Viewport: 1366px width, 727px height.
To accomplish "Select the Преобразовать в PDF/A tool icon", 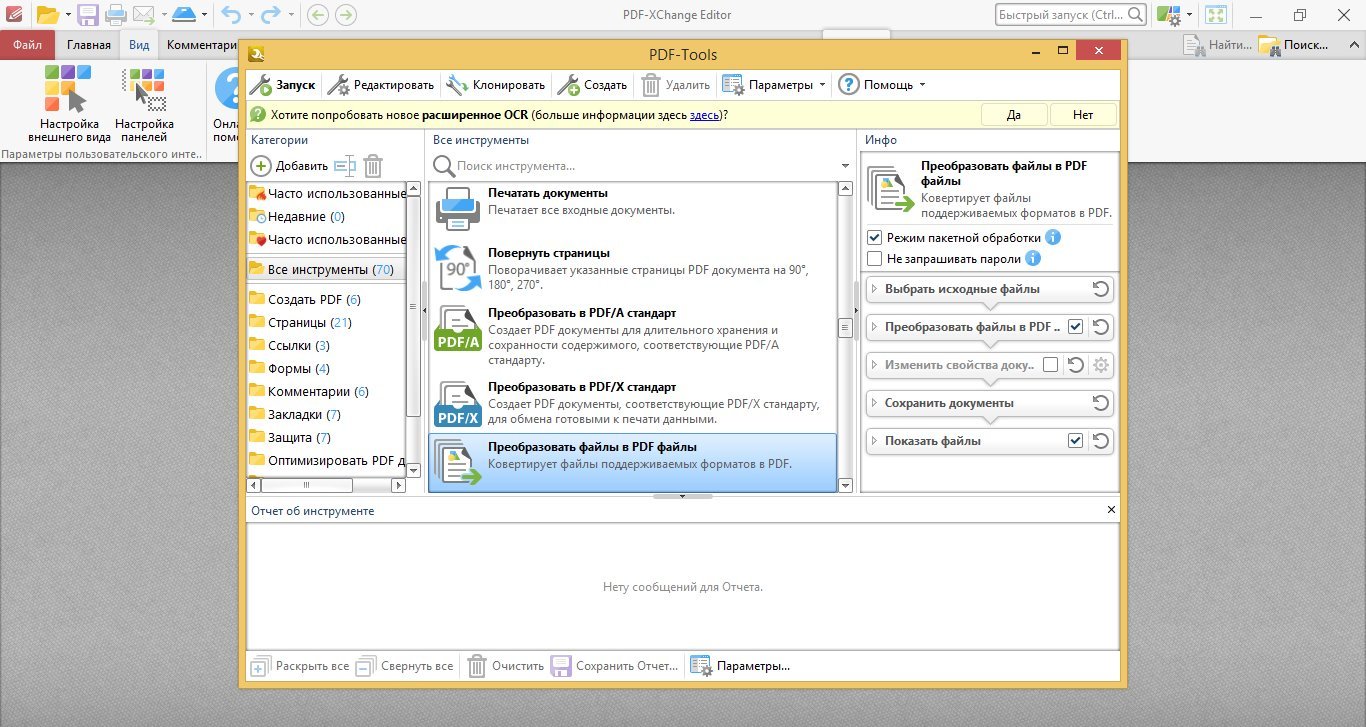I will point(459,329).
